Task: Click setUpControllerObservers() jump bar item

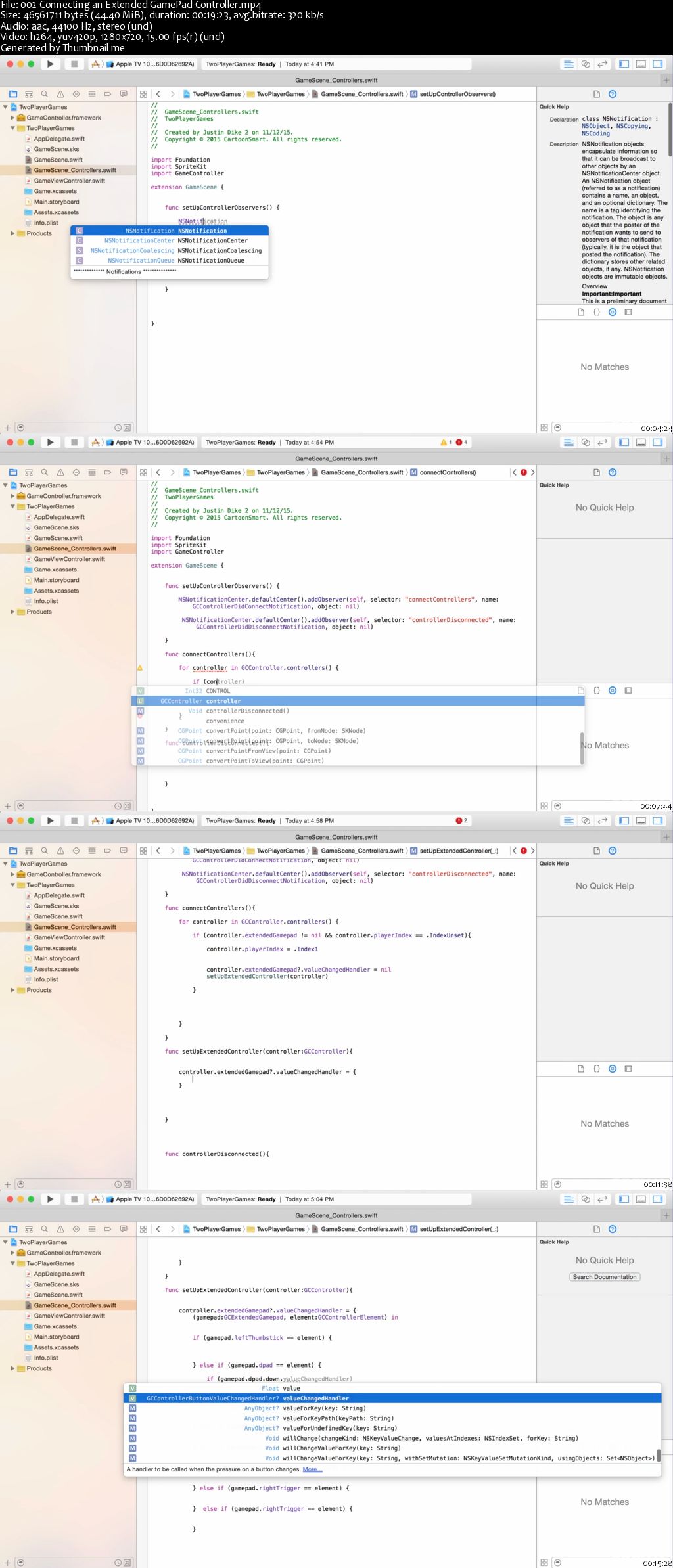Action: [453, 94]
